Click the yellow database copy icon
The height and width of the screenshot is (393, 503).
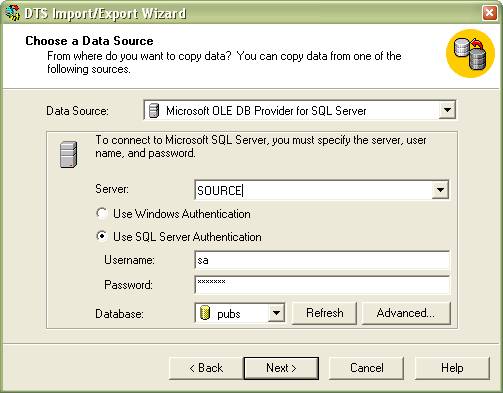(470, 53)
